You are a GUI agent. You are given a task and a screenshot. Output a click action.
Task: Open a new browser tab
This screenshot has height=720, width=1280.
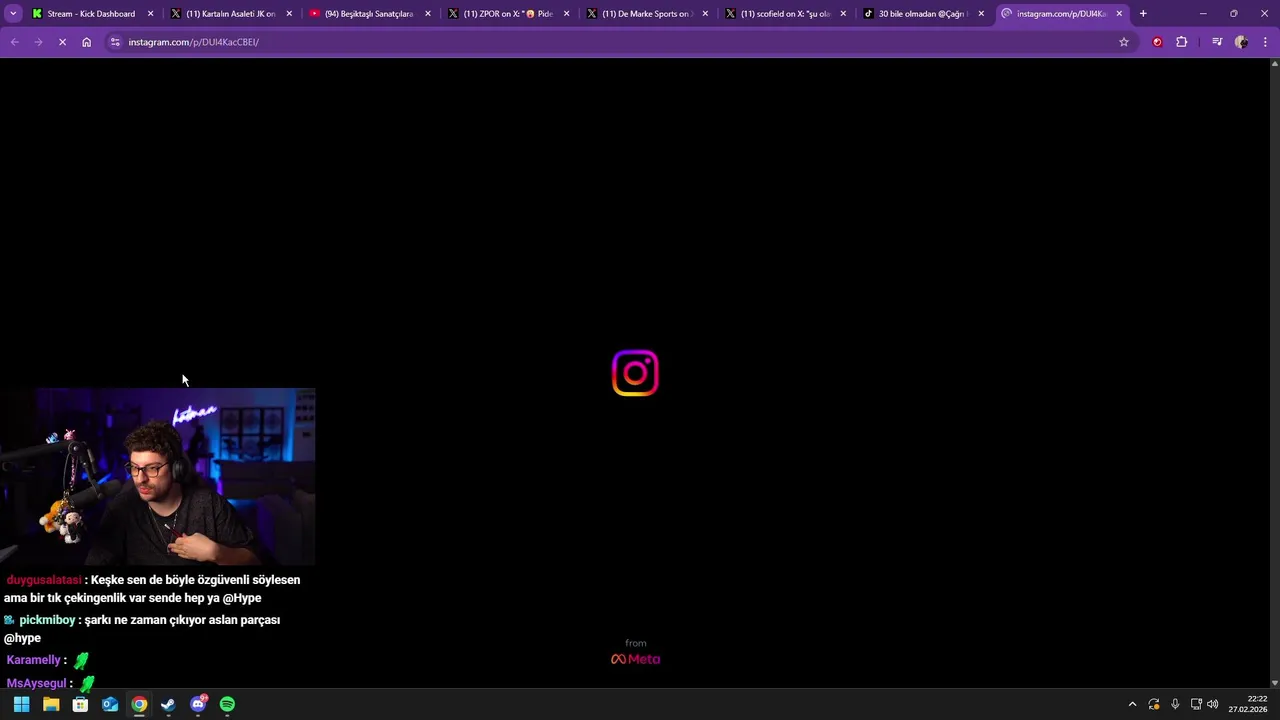click(1143, 14)
